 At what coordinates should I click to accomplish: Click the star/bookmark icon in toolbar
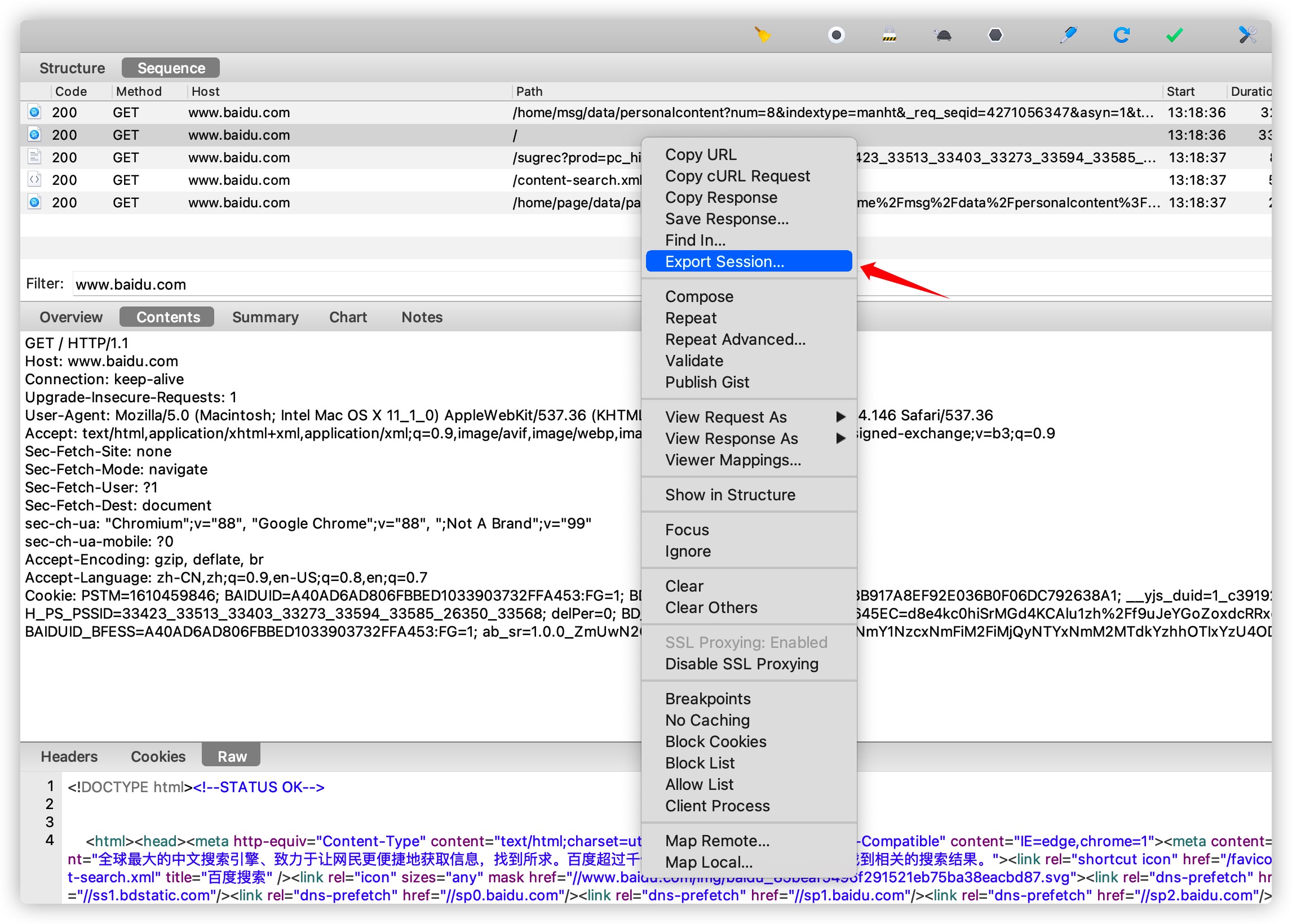(1175, 35)
